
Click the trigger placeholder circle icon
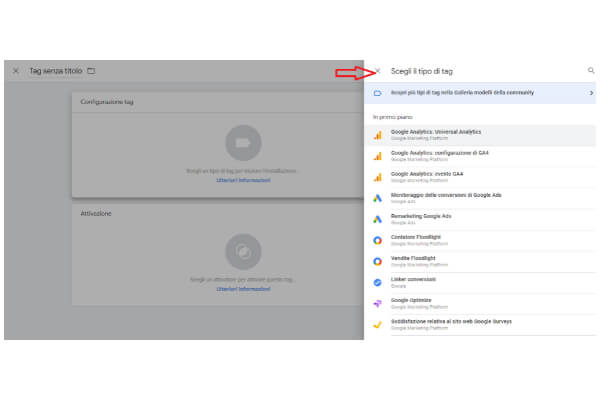pos(243,252)
